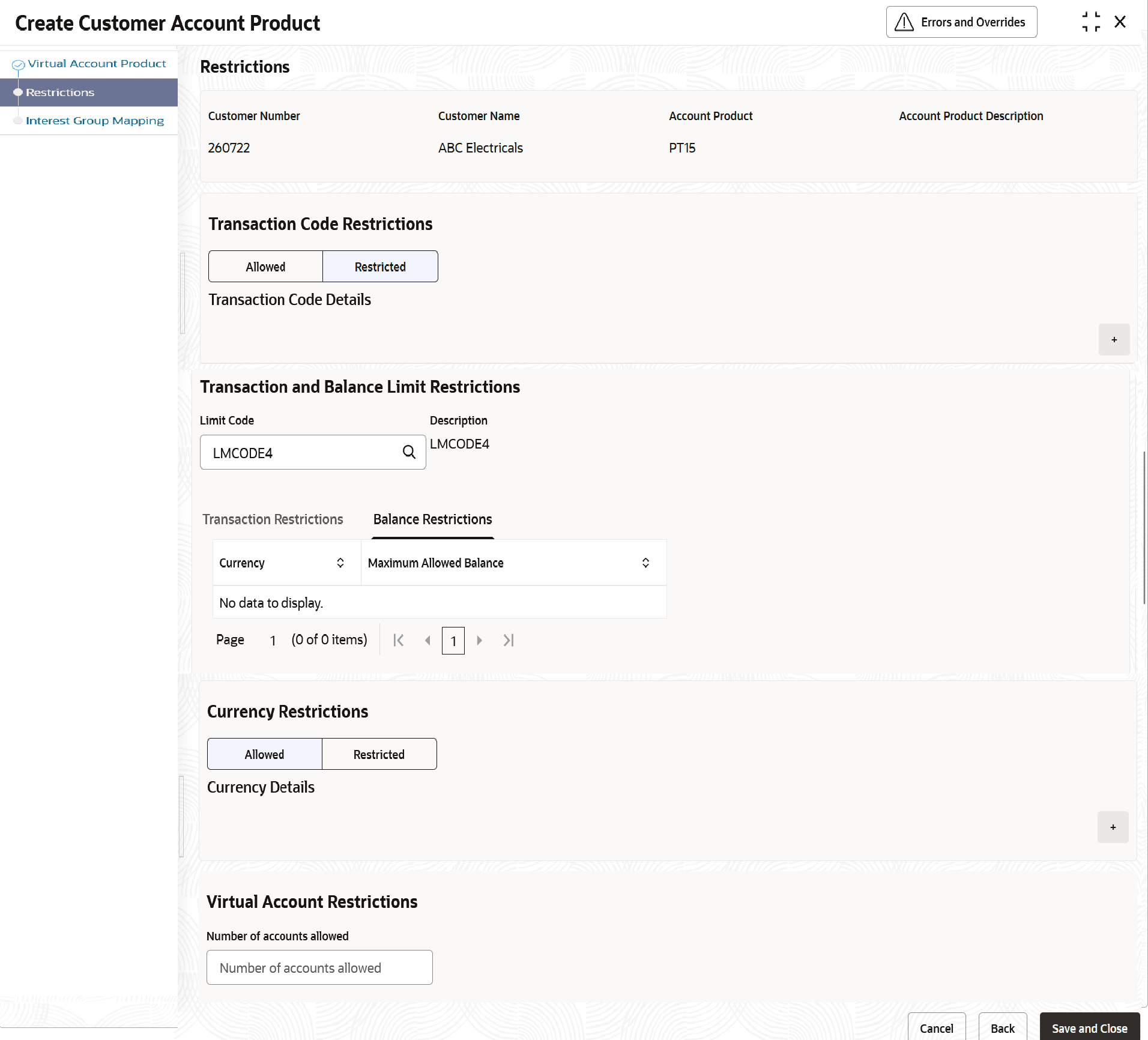Click the vertical scrollbar on the right edge
Image resolution: width=1148 pixels, height=1040 pixels.
pyautogui.click(x=1144, y=528)
